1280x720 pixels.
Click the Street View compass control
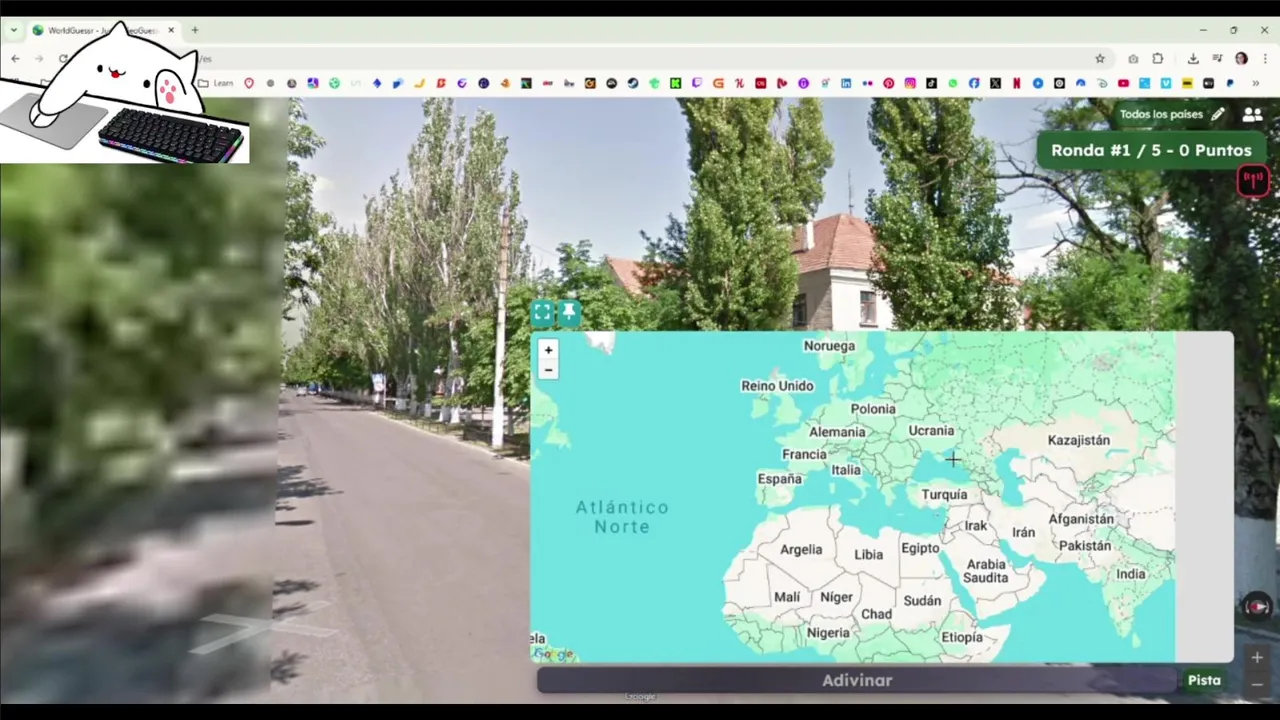point(1257,606)
